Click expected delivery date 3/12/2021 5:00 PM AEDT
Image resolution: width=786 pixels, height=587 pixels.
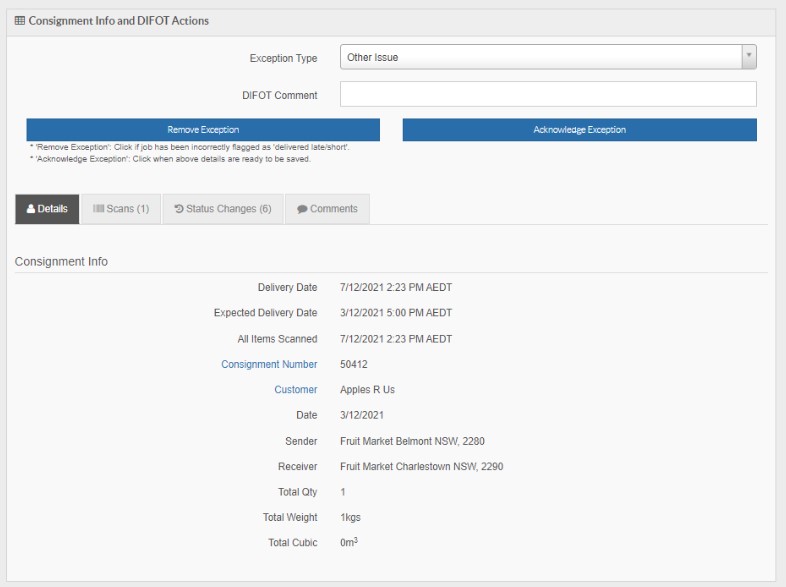click(x=396, y=313)
